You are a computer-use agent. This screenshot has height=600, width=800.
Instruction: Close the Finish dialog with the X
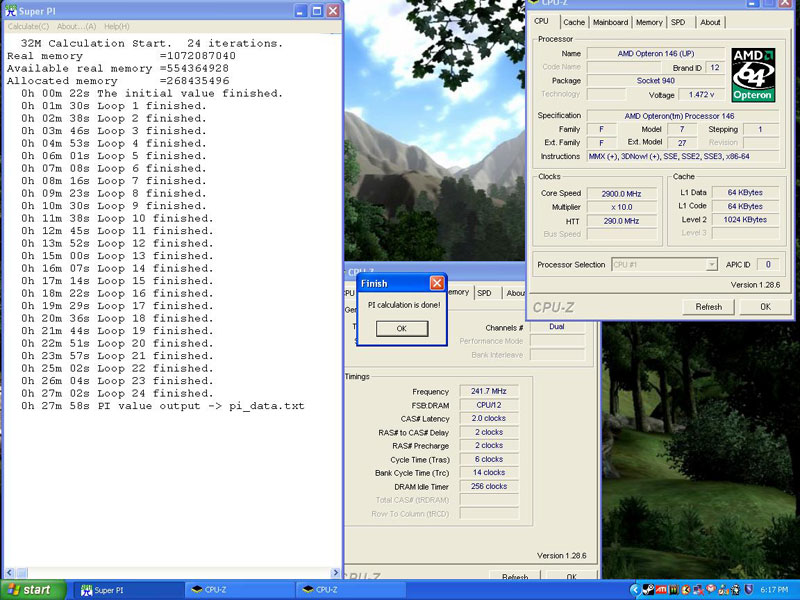pos(437,283)
